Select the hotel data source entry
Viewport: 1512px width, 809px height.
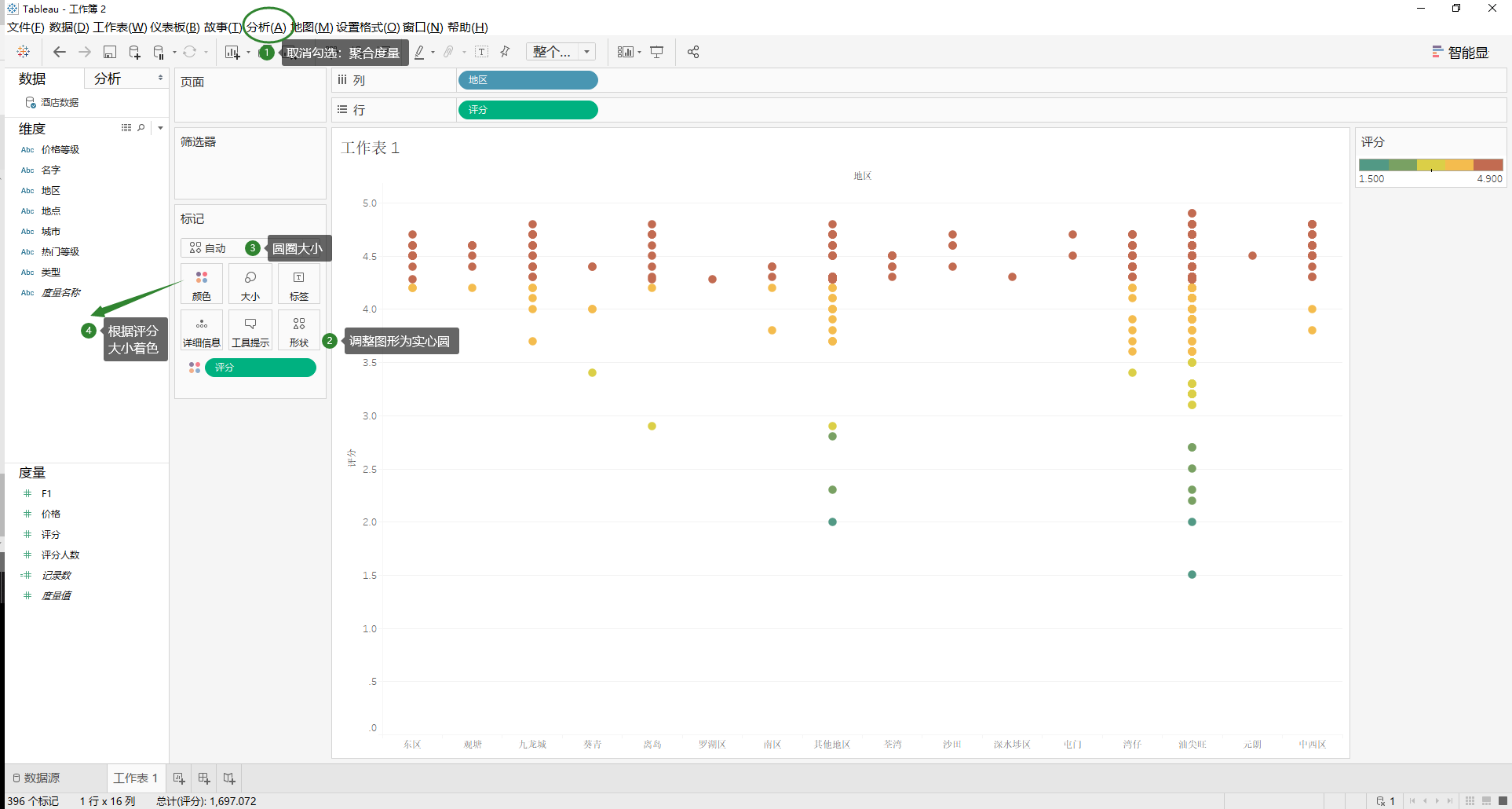[52, 103]
